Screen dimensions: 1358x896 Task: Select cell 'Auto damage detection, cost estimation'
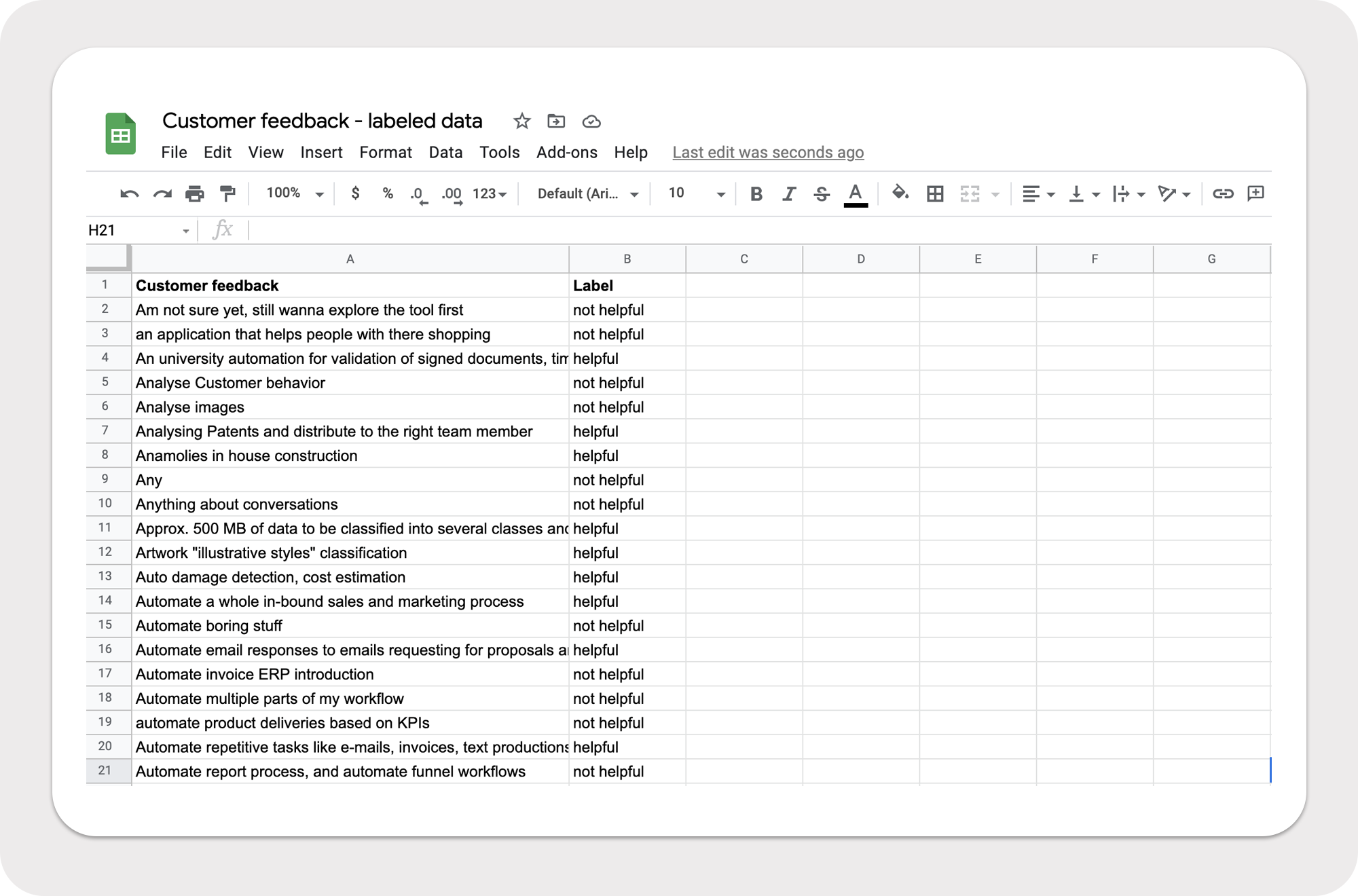point(350,577)
